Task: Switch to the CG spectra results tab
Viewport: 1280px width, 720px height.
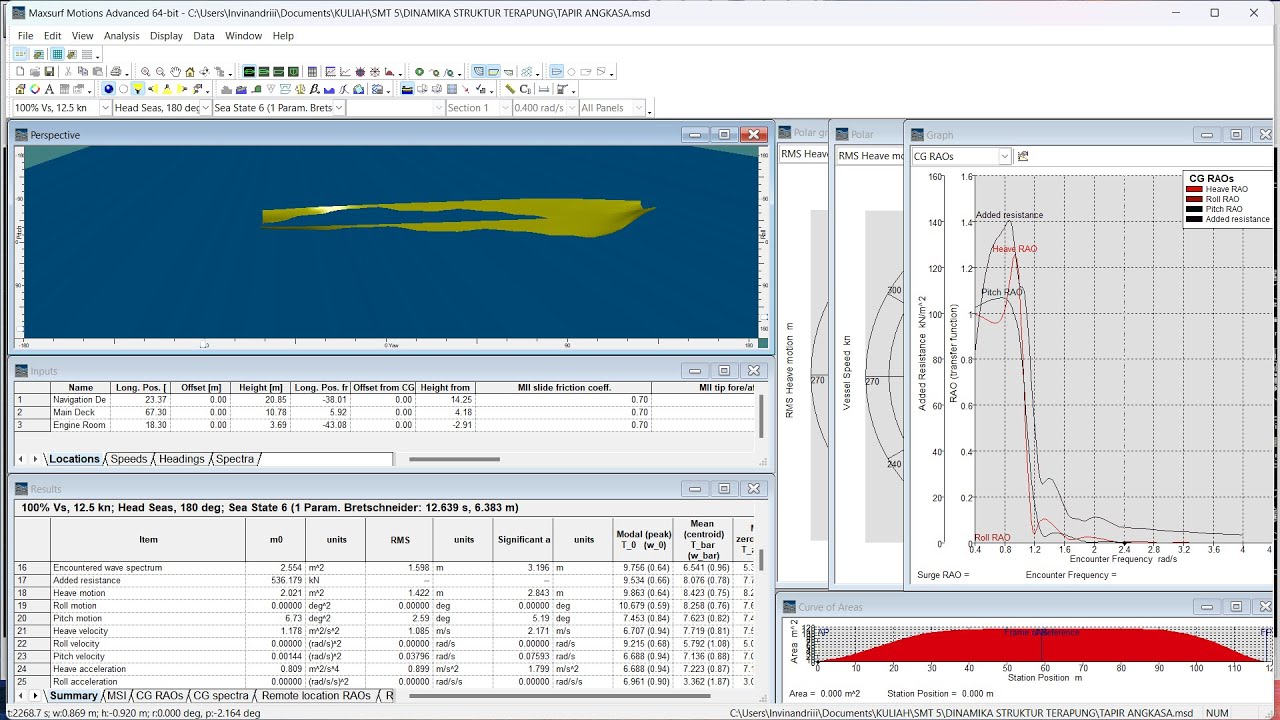Action: tap(220, 695)
